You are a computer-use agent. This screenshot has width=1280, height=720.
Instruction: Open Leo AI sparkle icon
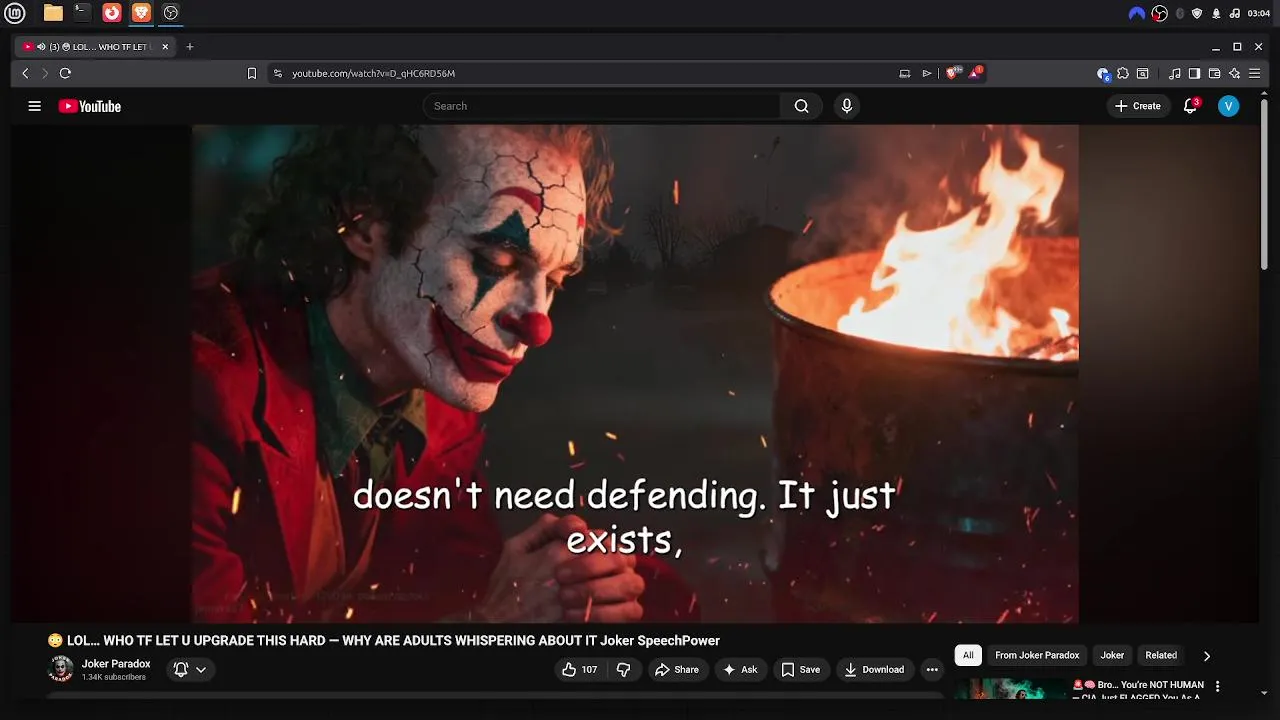[1235, 73]
